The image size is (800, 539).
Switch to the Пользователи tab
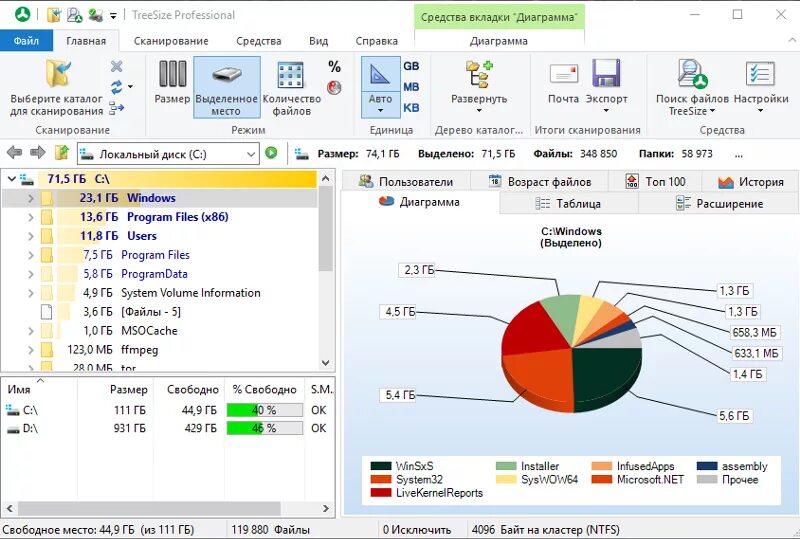click(406, 181)
